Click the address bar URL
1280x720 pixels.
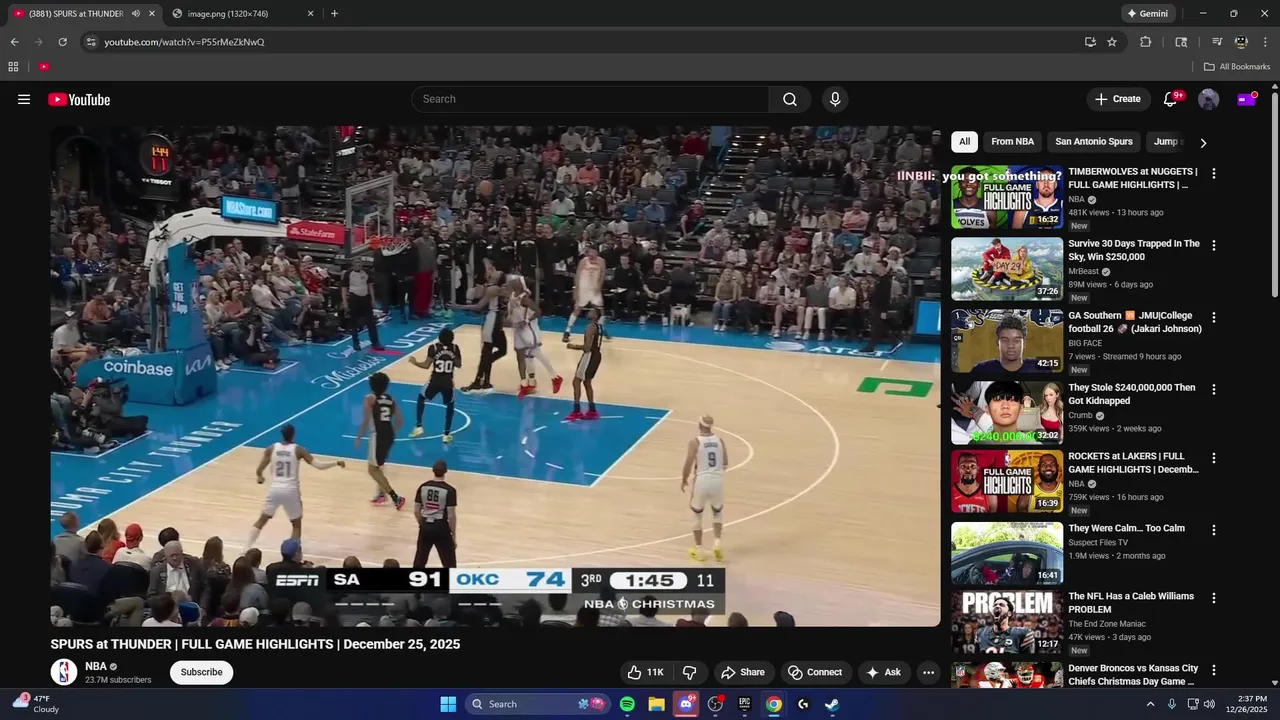(x=184, y=42)
